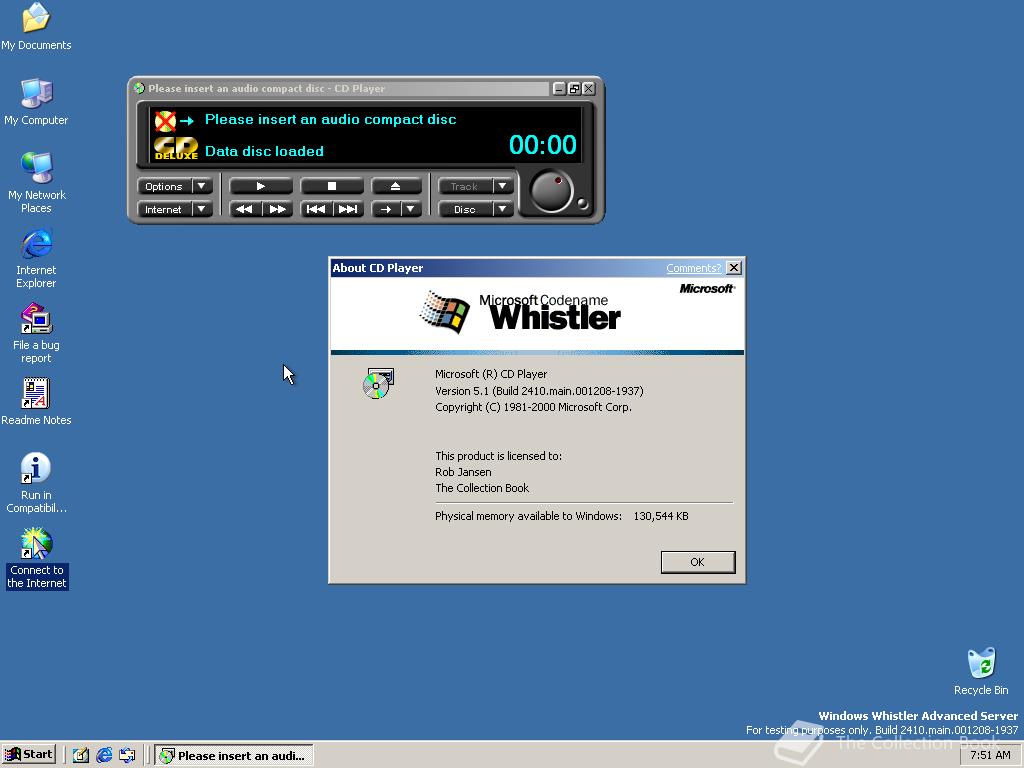The image size is (1024, 768).
Task: Select the My Computer desktop icon
Action: pos(36,103)
